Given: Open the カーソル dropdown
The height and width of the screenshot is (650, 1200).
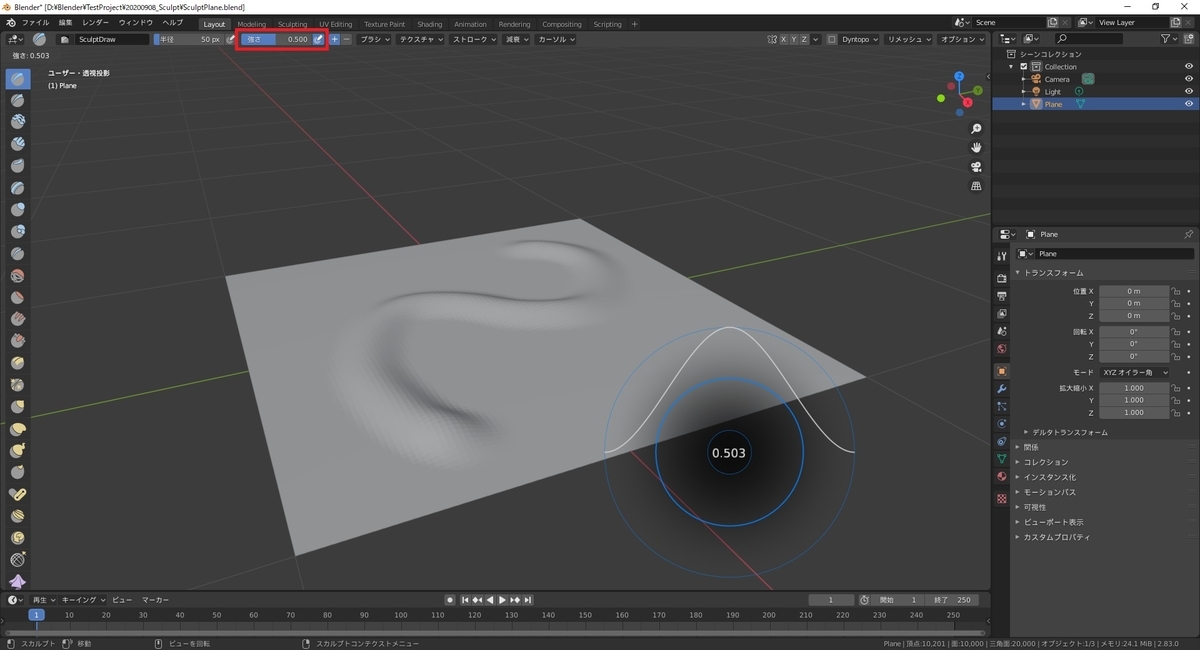Looking at the screenshot, I should pyautogui.click(x=555, y=39).
